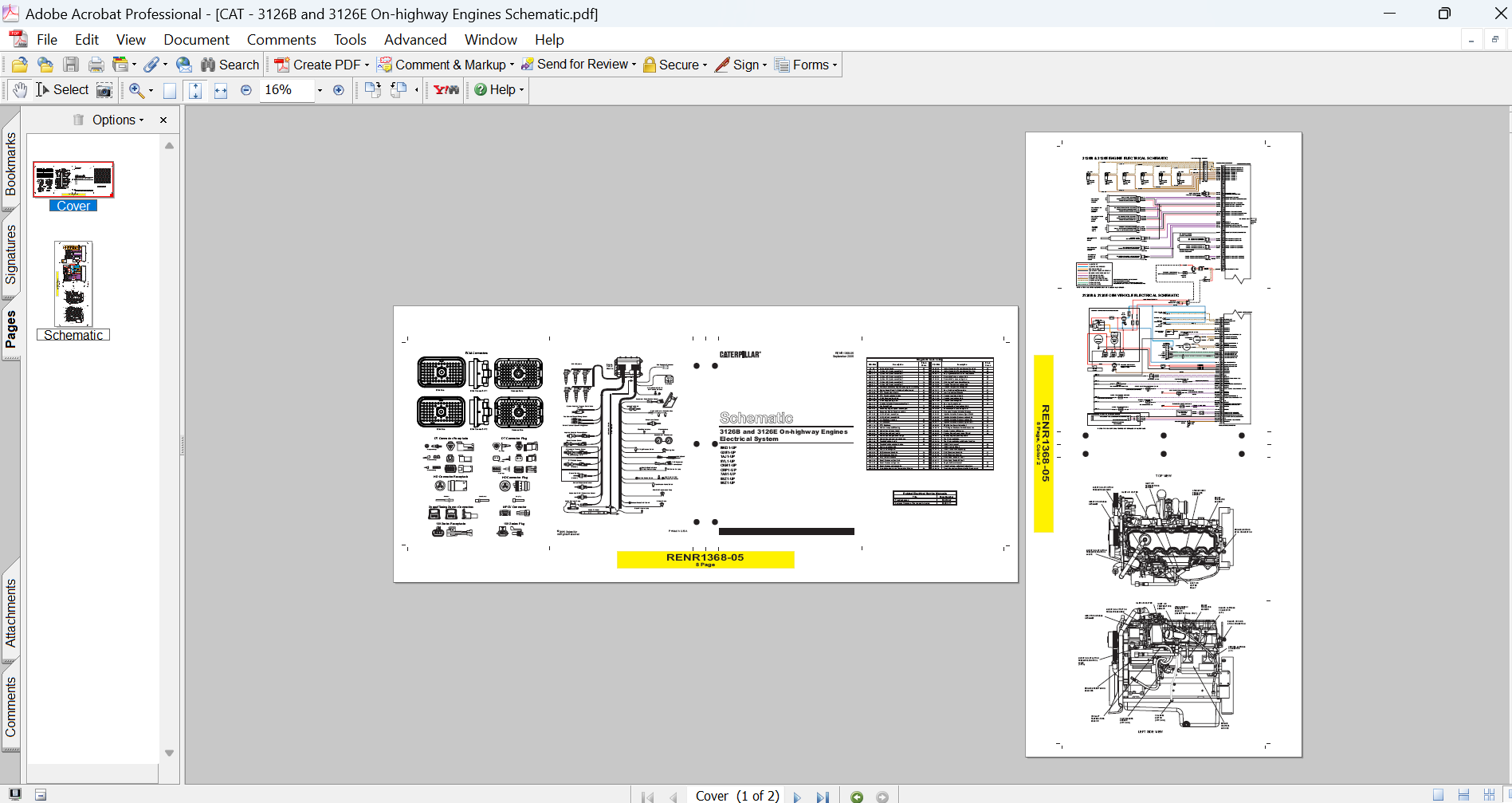Open the View menu
Image resolution: width=1512 pixels, height=803 pixels.
click(131, 39)
